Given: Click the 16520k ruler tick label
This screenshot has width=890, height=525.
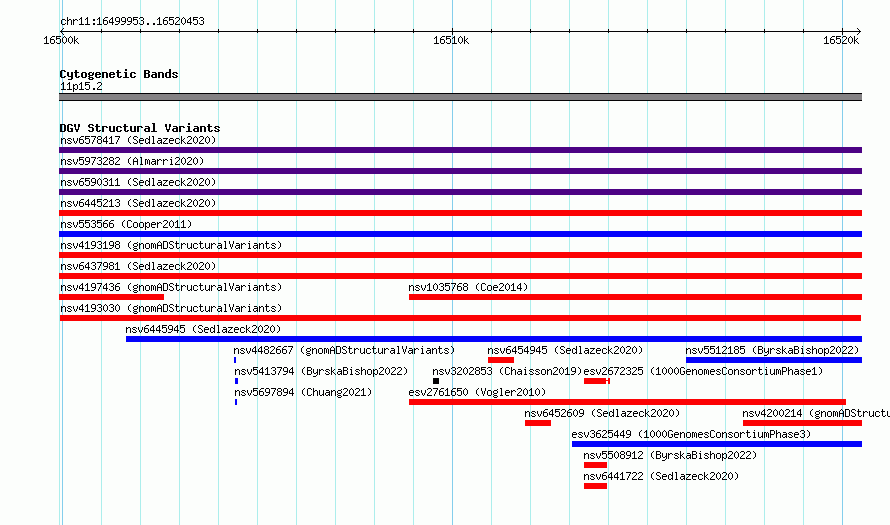Looking at the screenshot, I should pos(841,40).
